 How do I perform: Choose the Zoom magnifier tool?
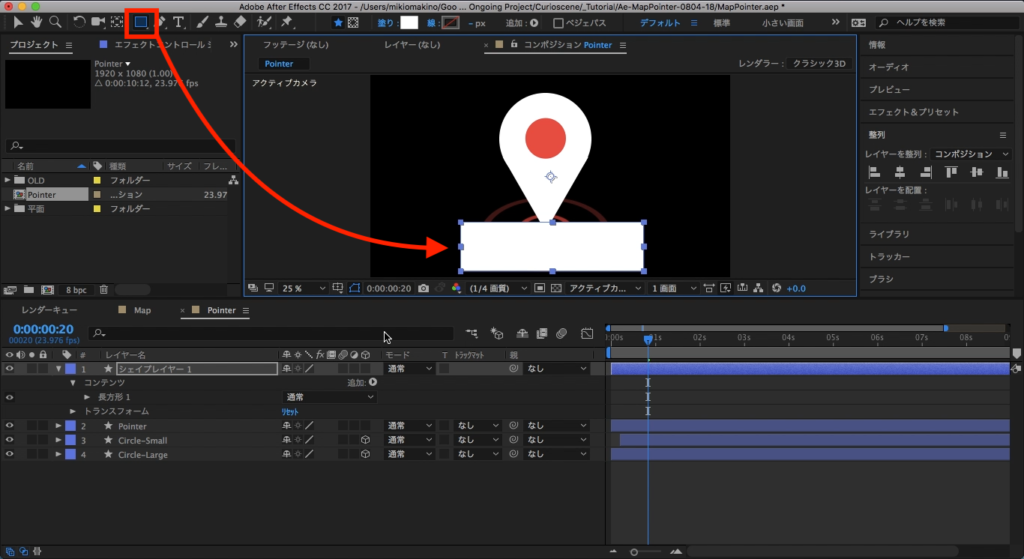pos(56,22)
